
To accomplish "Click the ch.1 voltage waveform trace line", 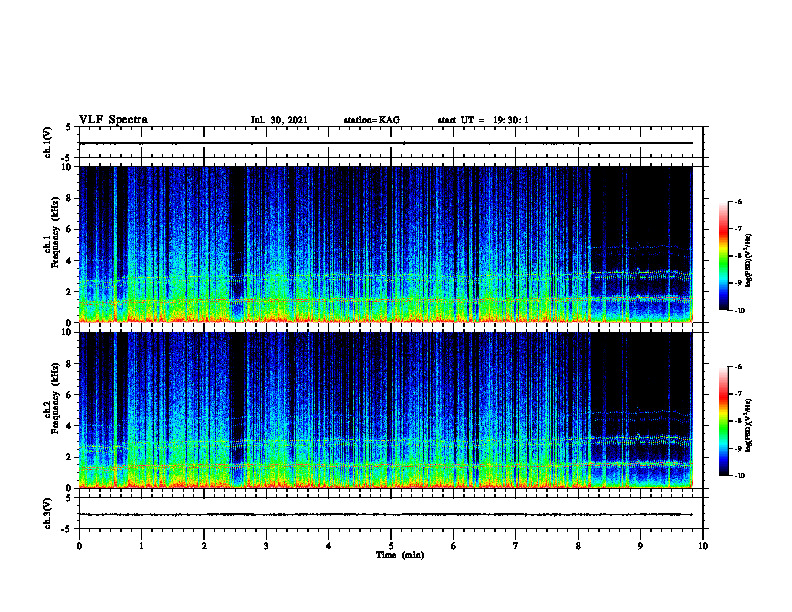I will [386, 143].
